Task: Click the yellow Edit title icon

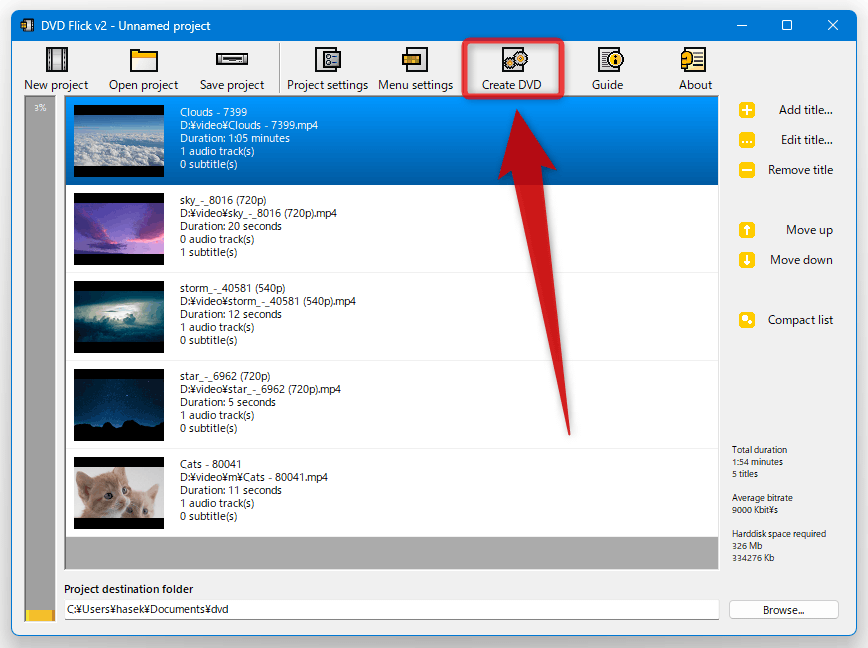Action: (747, 140)
